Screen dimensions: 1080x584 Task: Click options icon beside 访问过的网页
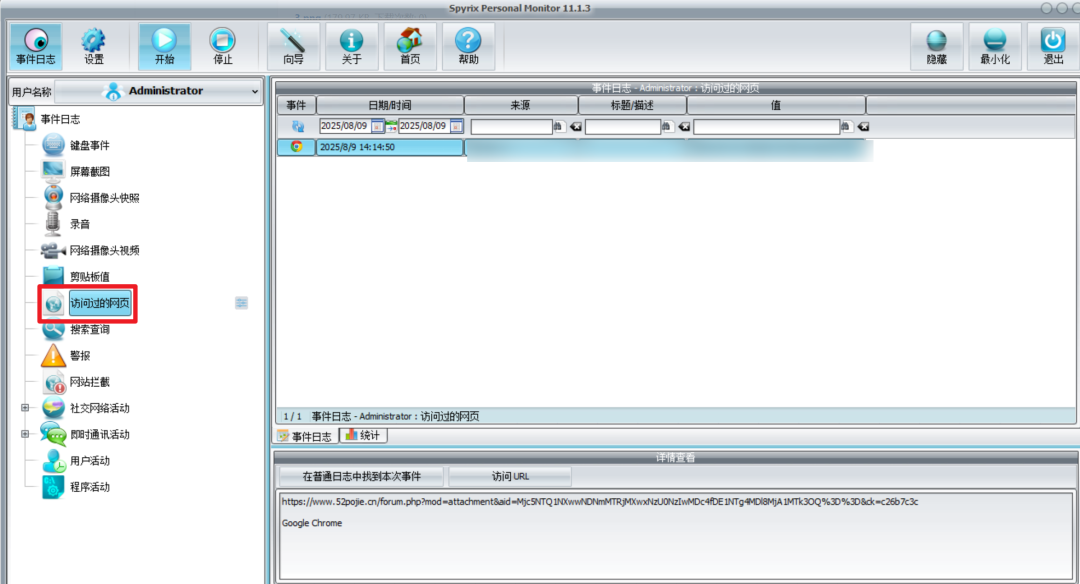coord(241,303)
